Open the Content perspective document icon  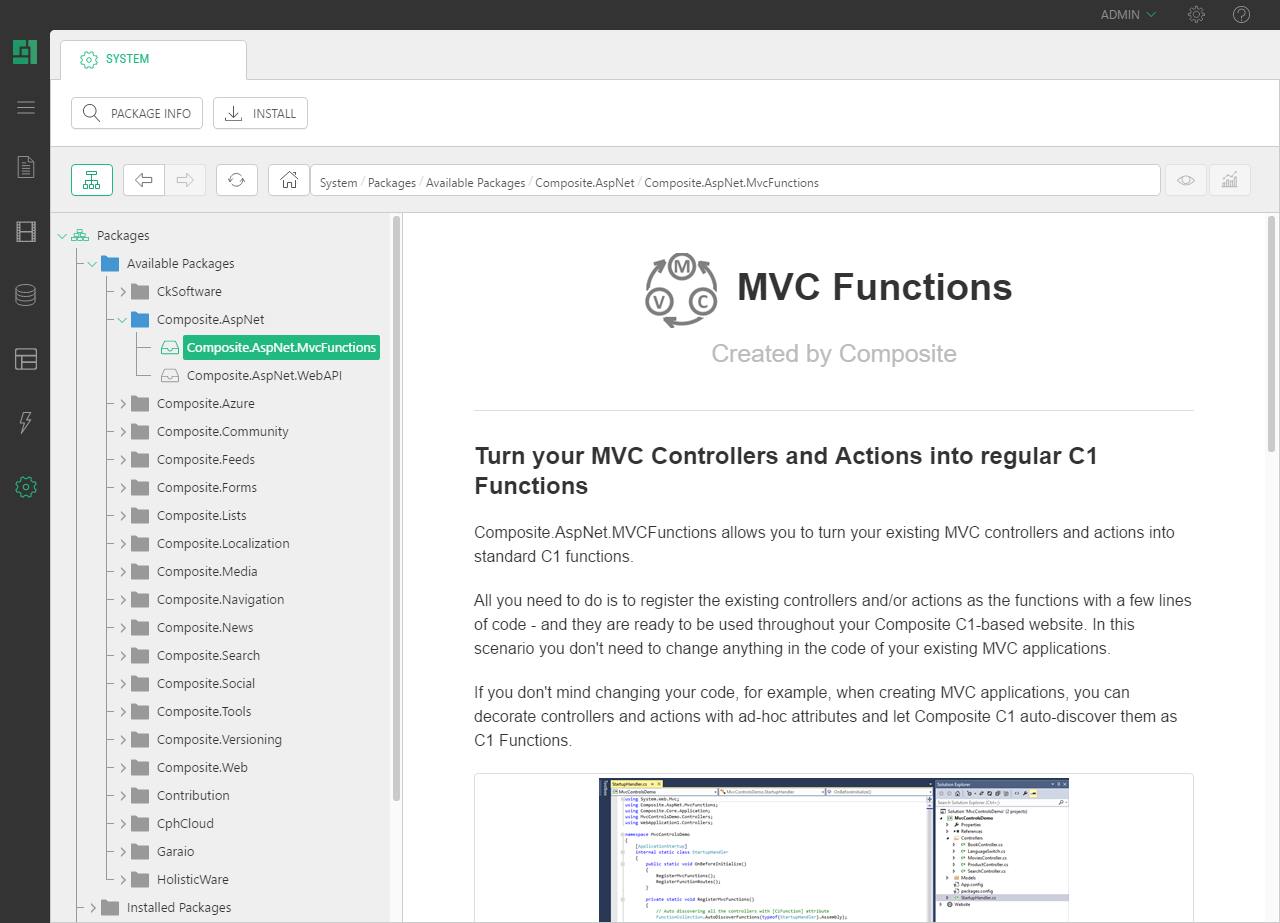click(x=26, y=167)
